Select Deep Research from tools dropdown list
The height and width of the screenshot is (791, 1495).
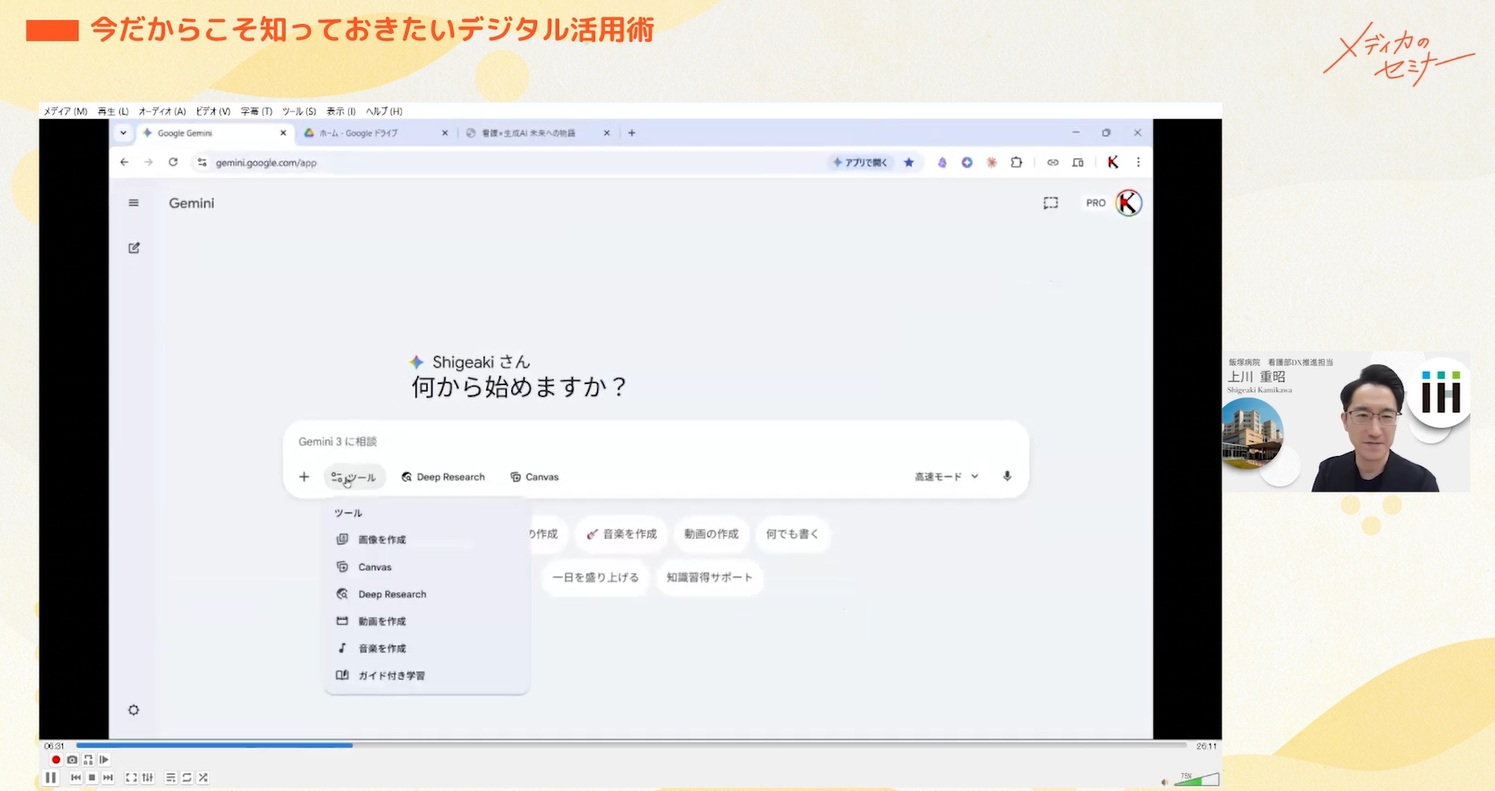click(427, 594)
